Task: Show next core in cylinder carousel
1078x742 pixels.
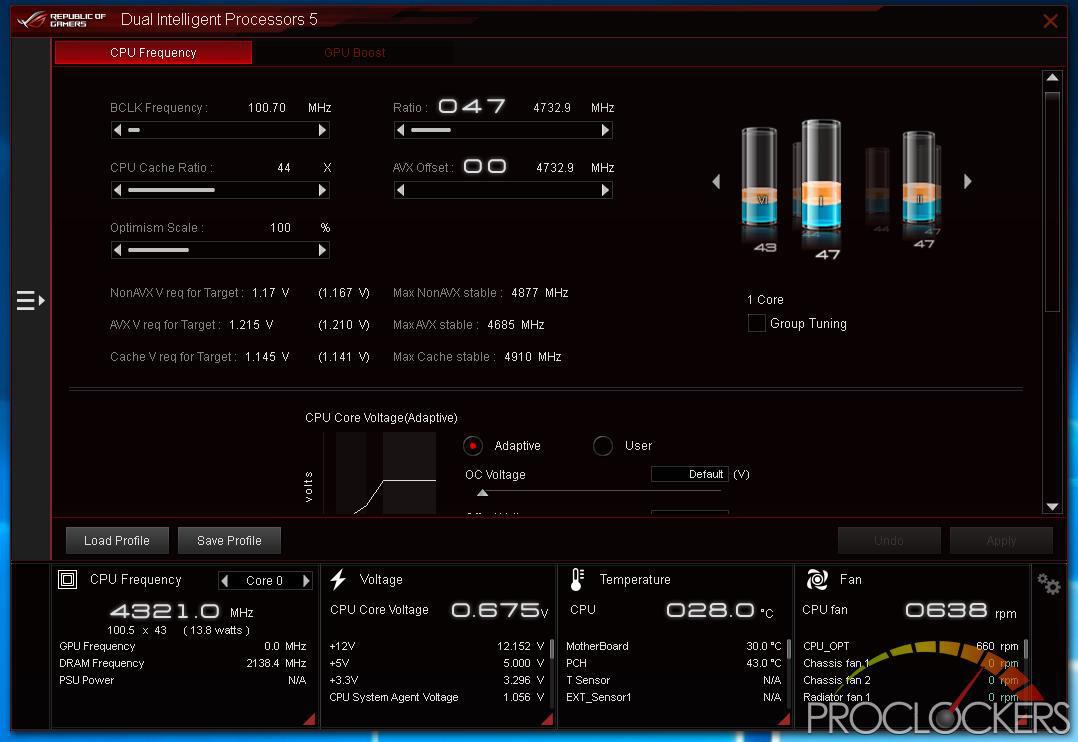Action: pos(967,182)
